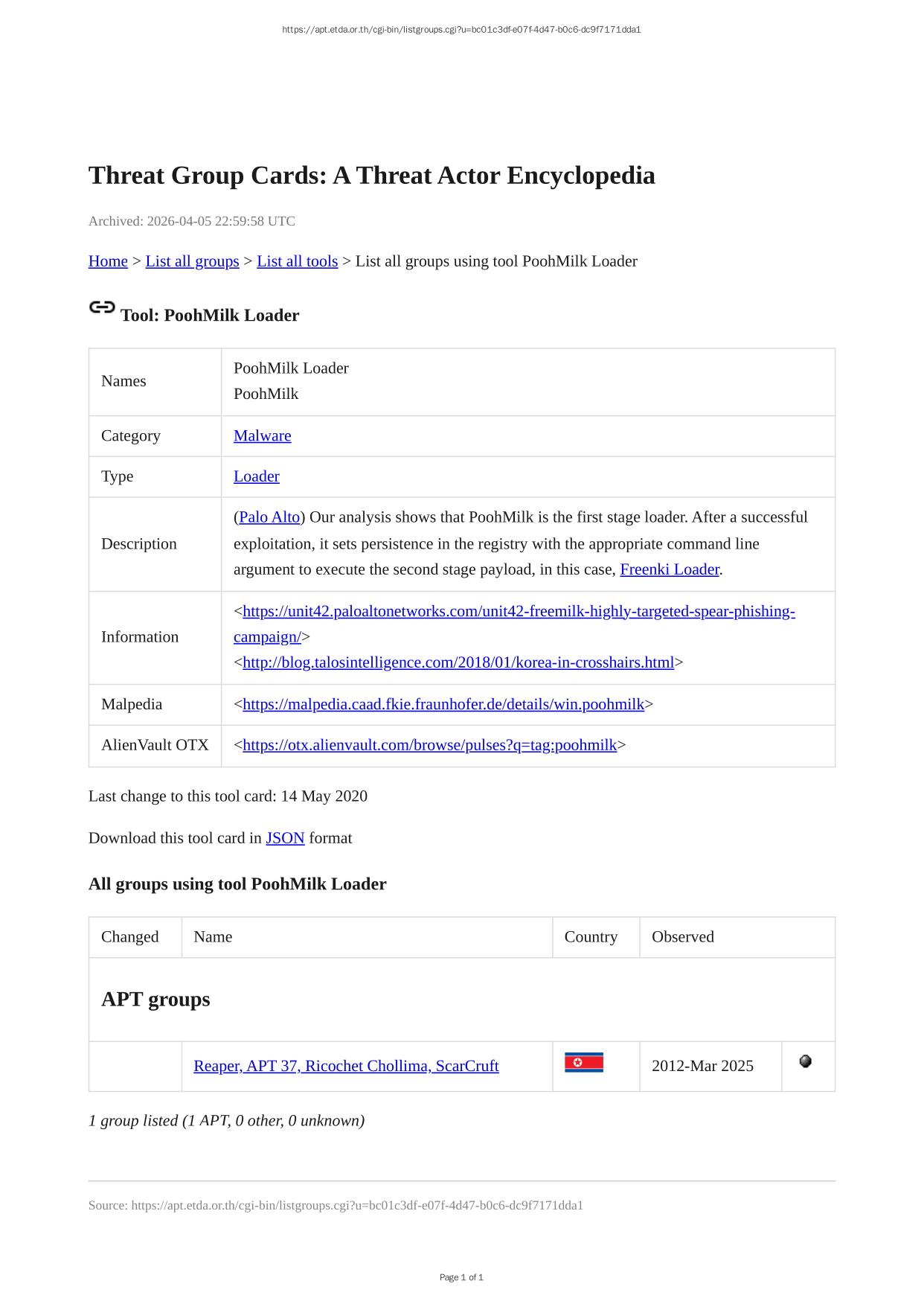Open the Unit42 FreeMilk spear-phishing article link
The width and height of the screenshot is (924, 1307).
click(x=518, y=612)
